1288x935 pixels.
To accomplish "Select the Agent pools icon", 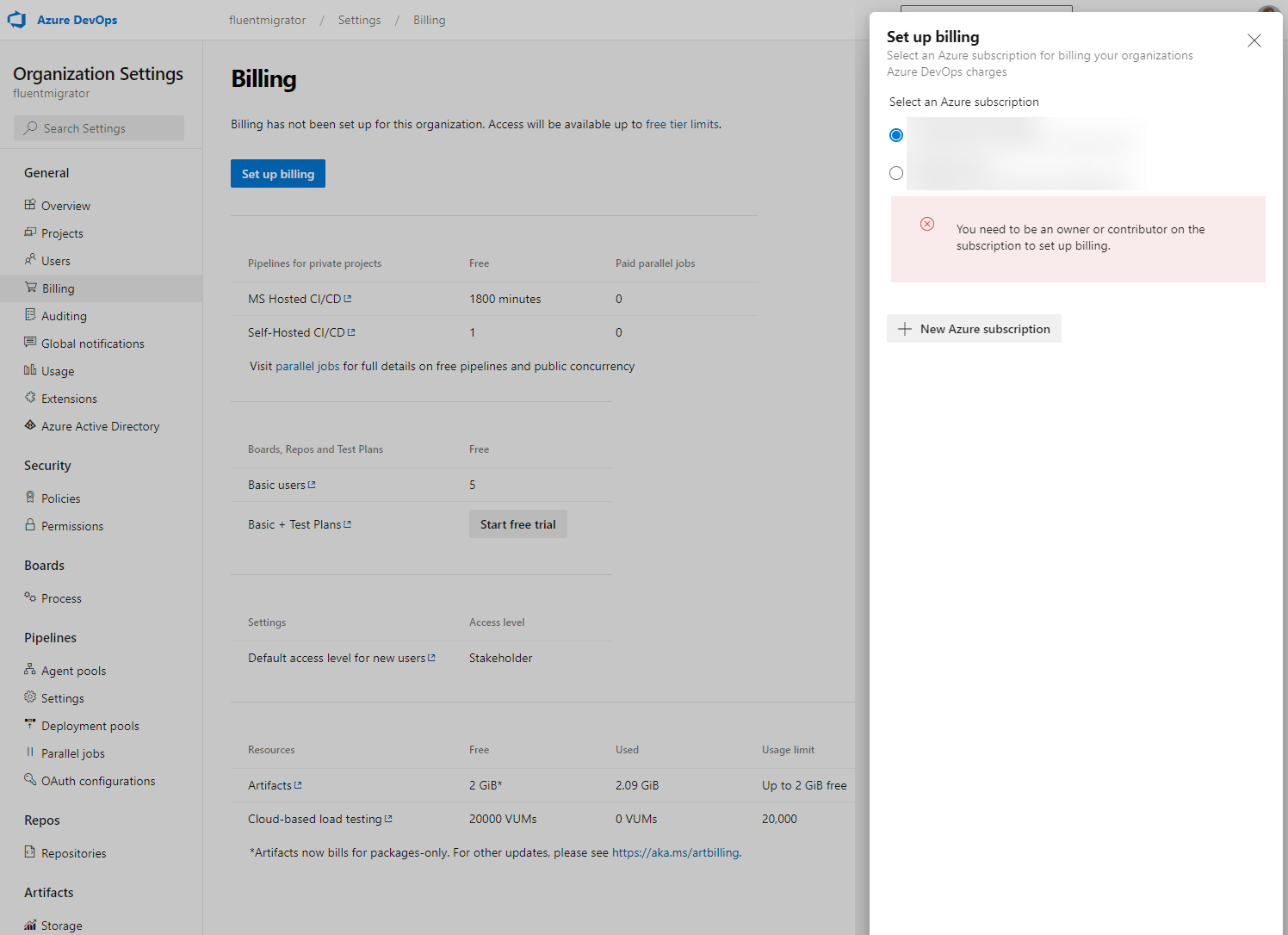I will tap(30, 670).
